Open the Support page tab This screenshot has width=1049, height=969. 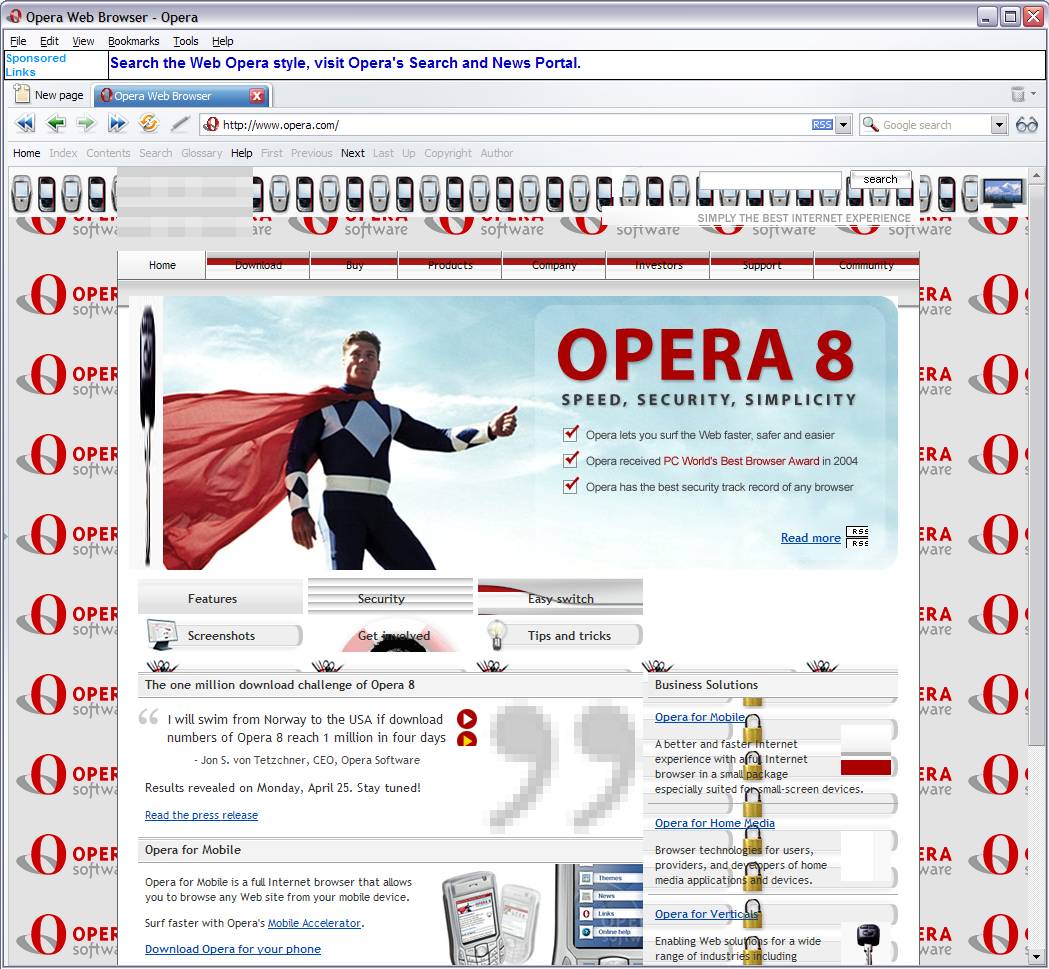tap(761, 265)
